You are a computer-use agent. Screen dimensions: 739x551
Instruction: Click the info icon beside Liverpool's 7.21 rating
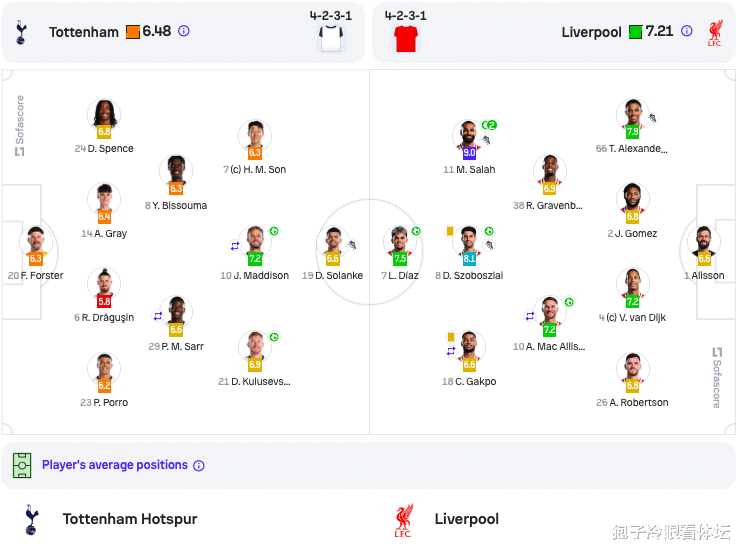pos(687,31)
